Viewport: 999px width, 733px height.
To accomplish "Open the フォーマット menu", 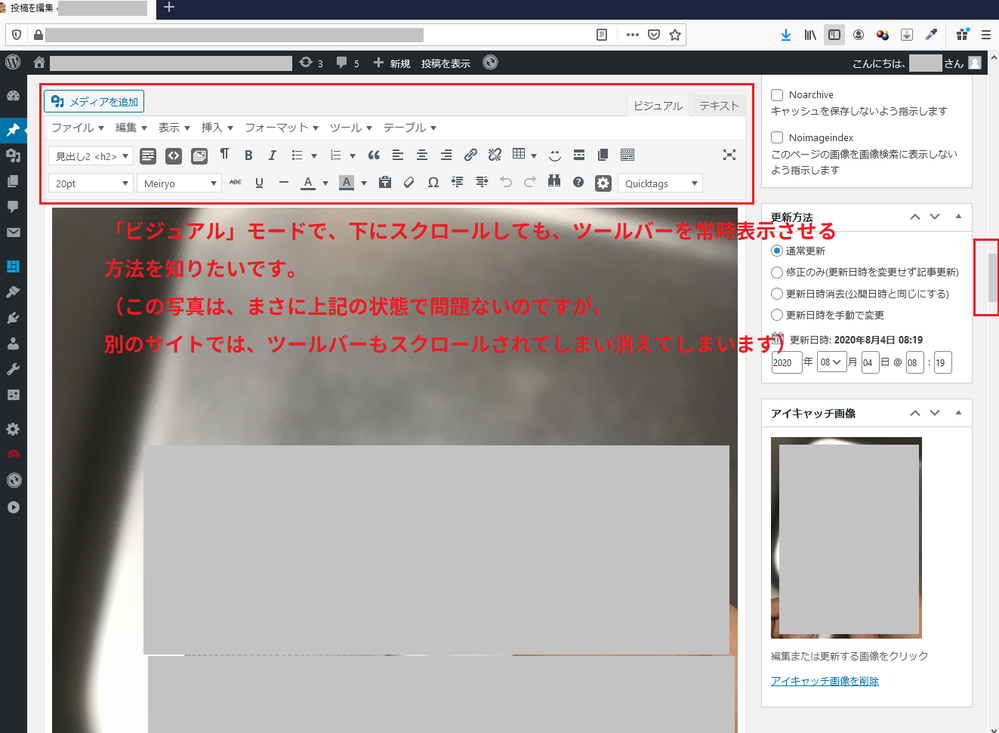I will click(281, 128).
